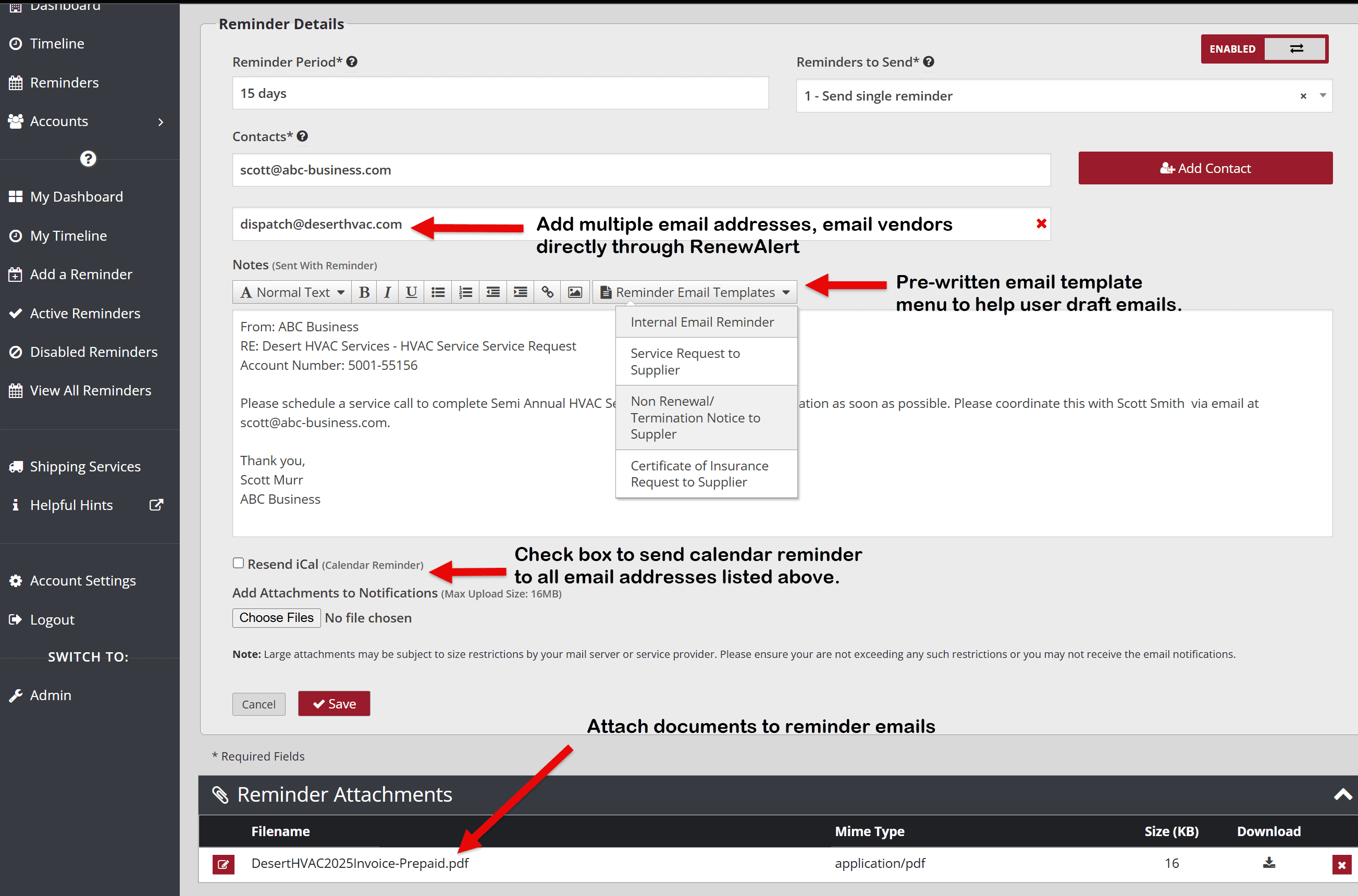Image resolution: width=1358 pixels, height=896 pixels.
Task: Insert a bulleted list in the notes
Action: tap(438, 292)
